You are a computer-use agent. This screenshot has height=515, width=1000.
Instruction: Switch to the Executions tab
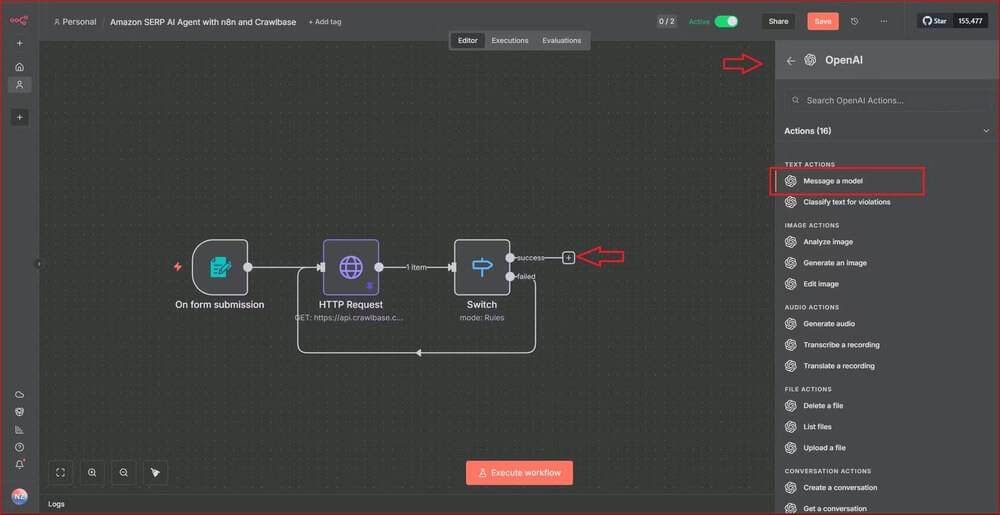click(509, 41)
